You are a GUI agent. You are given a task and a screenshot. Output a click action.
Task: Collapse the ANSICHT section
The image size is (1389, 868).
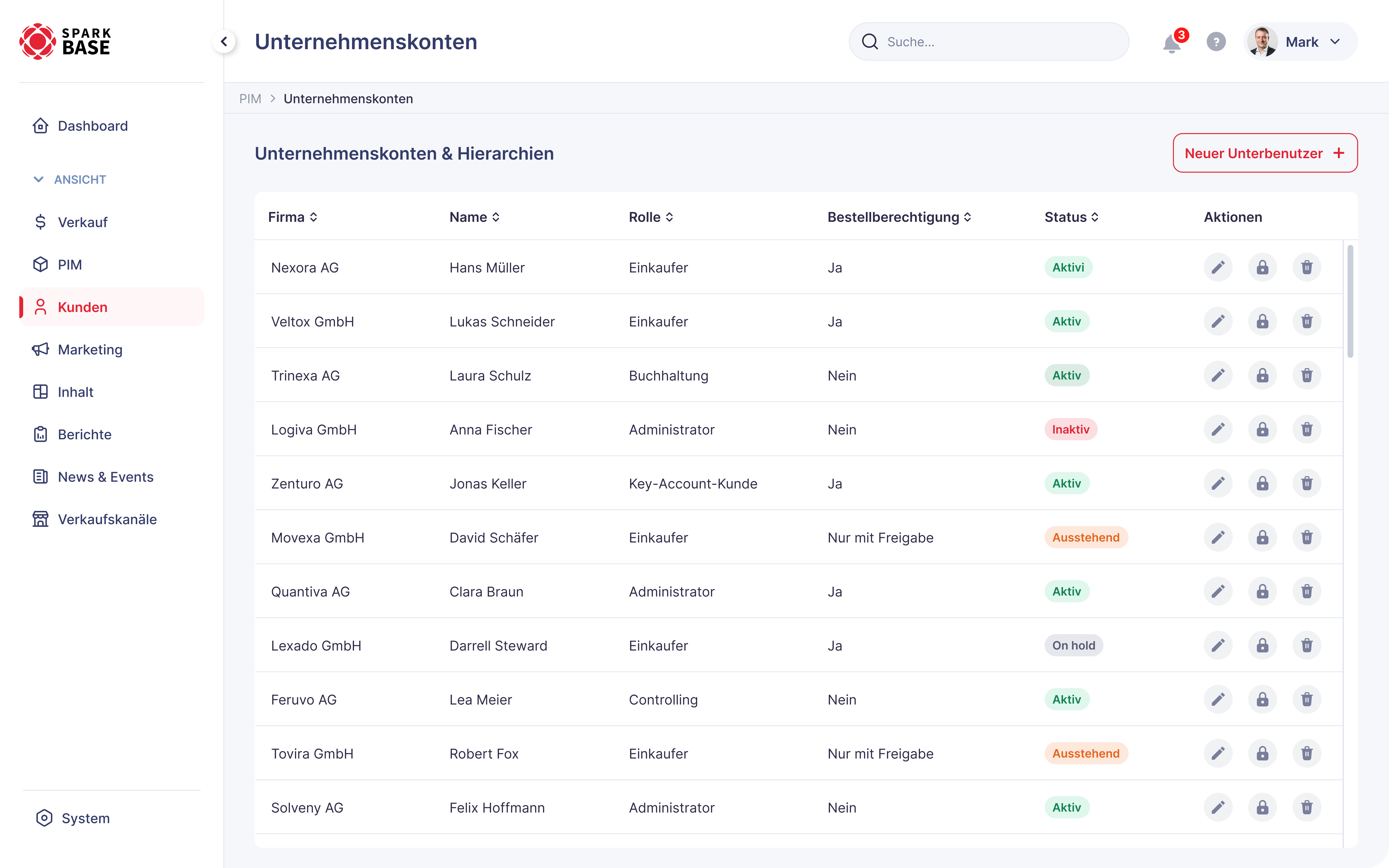[69, 180]
